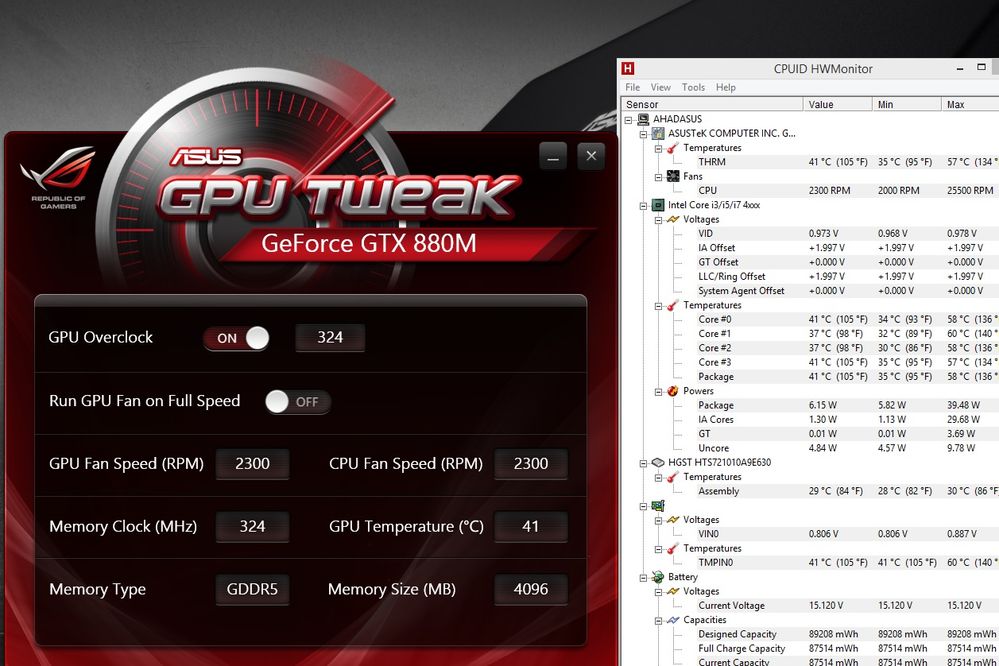Open the File menu in HWMonitor
Image resolution: width=999 pixels, height=666 pixels.
633,87
